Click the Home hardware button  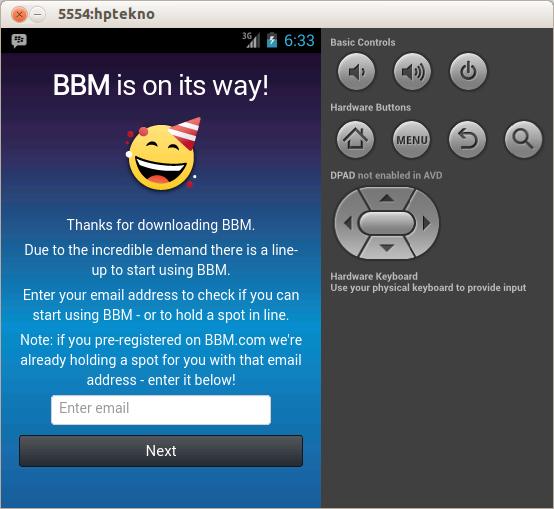pos(355,140)
